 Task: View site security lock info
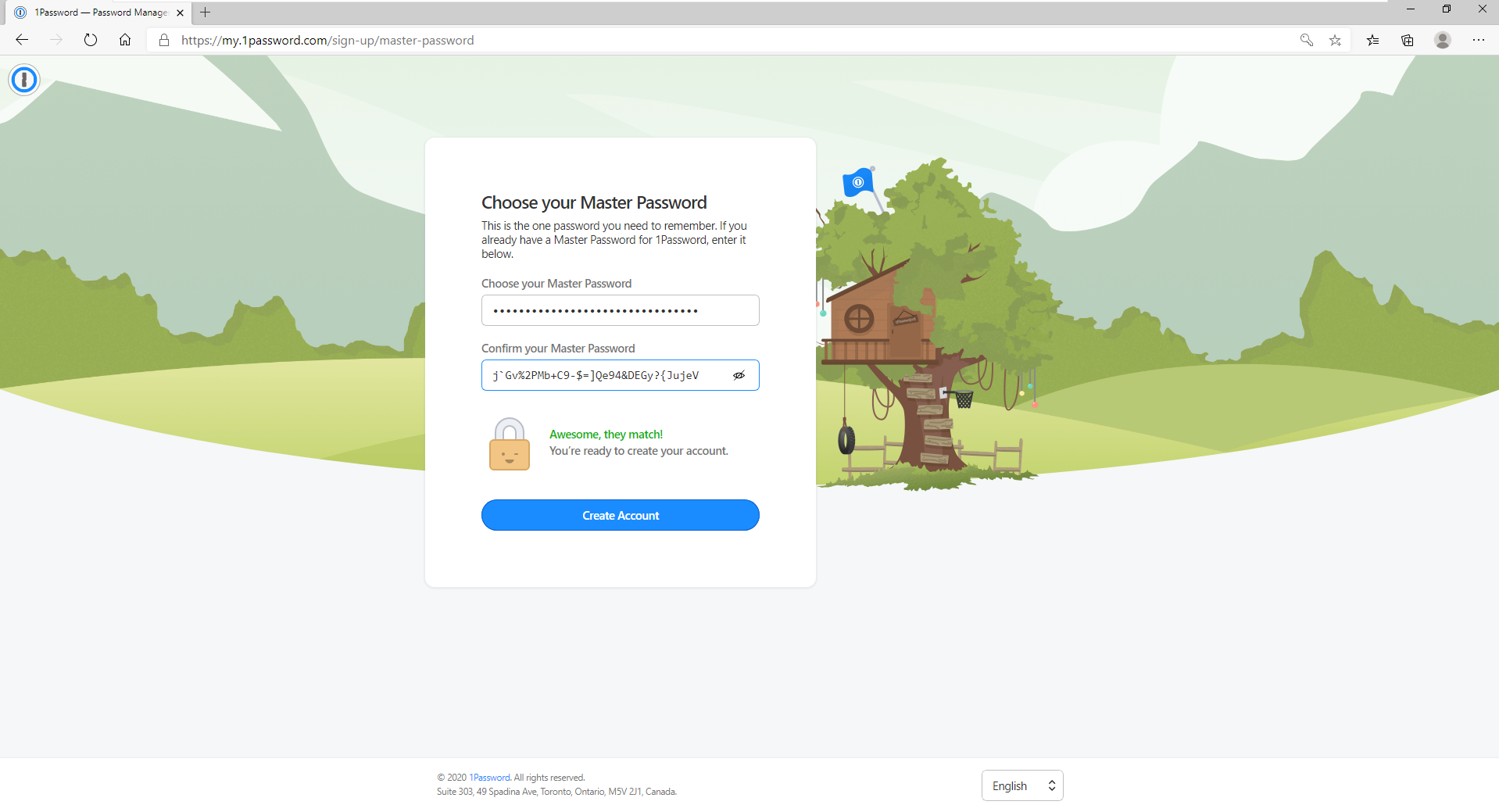point(164,40)
